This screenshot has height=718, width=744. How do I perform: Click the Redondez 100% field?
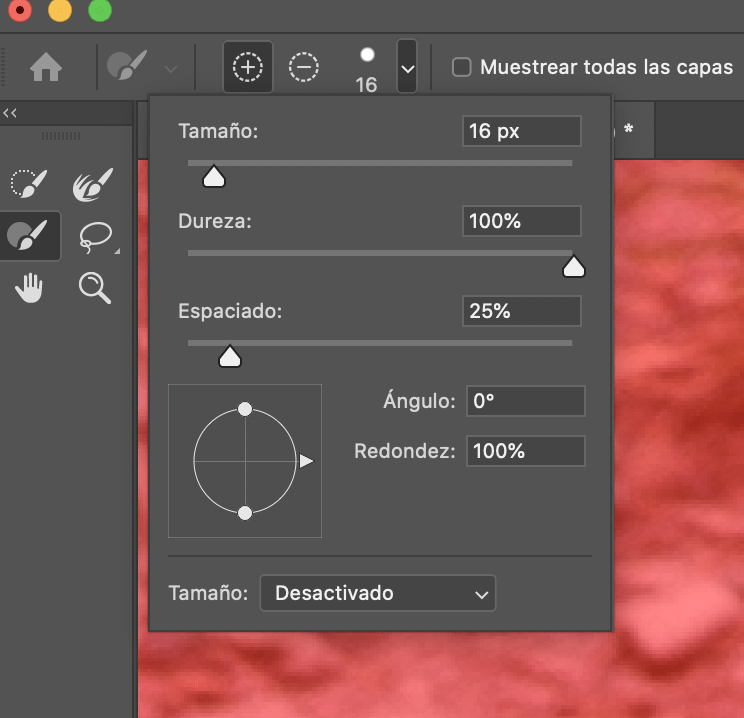(526, 451)
